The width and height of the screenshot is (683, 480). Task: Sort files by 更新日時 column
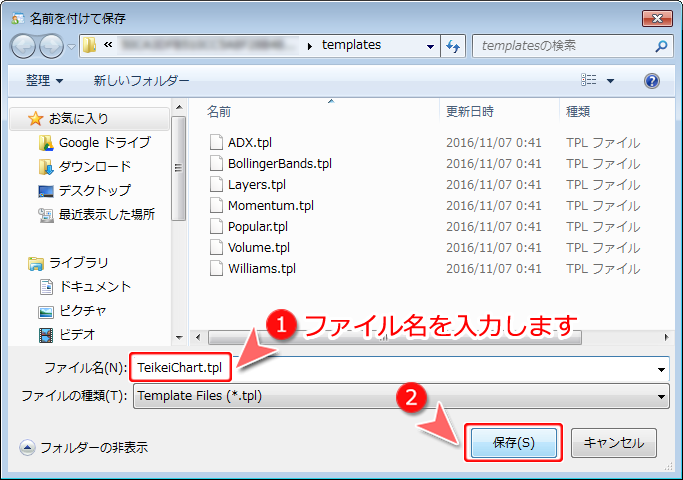(x=470, y=112)
